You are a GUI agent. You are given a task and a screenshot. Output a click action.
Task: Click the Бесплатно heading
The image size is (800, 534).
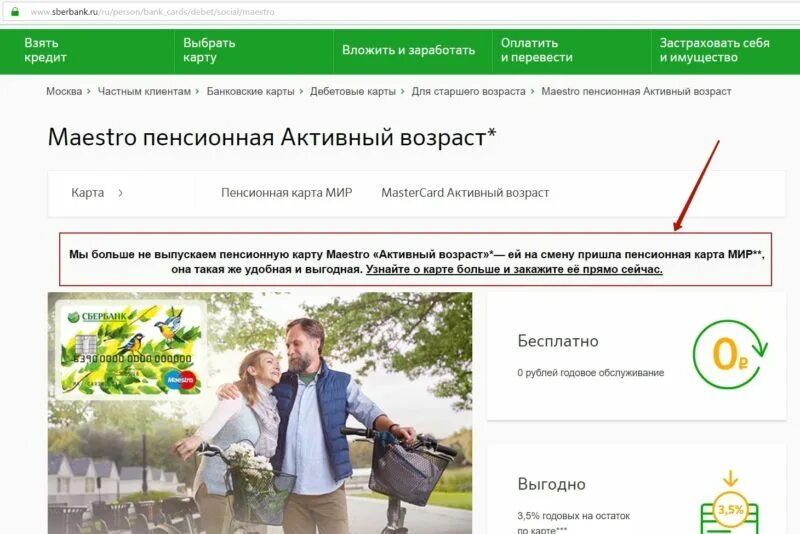[x=558, y=341]
